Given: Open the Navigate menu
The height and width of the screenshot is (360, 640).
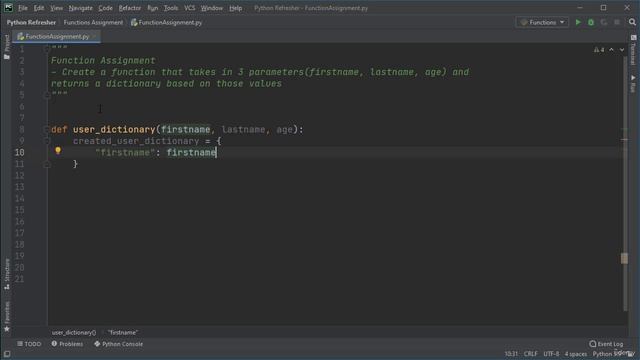Looking at the screenshot, I should click(80, 8).
